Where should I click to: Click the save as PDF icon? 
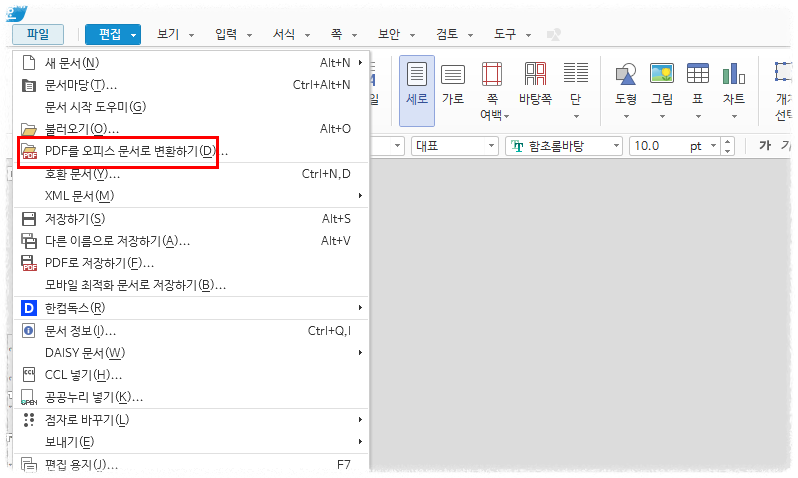click(29, 263)
